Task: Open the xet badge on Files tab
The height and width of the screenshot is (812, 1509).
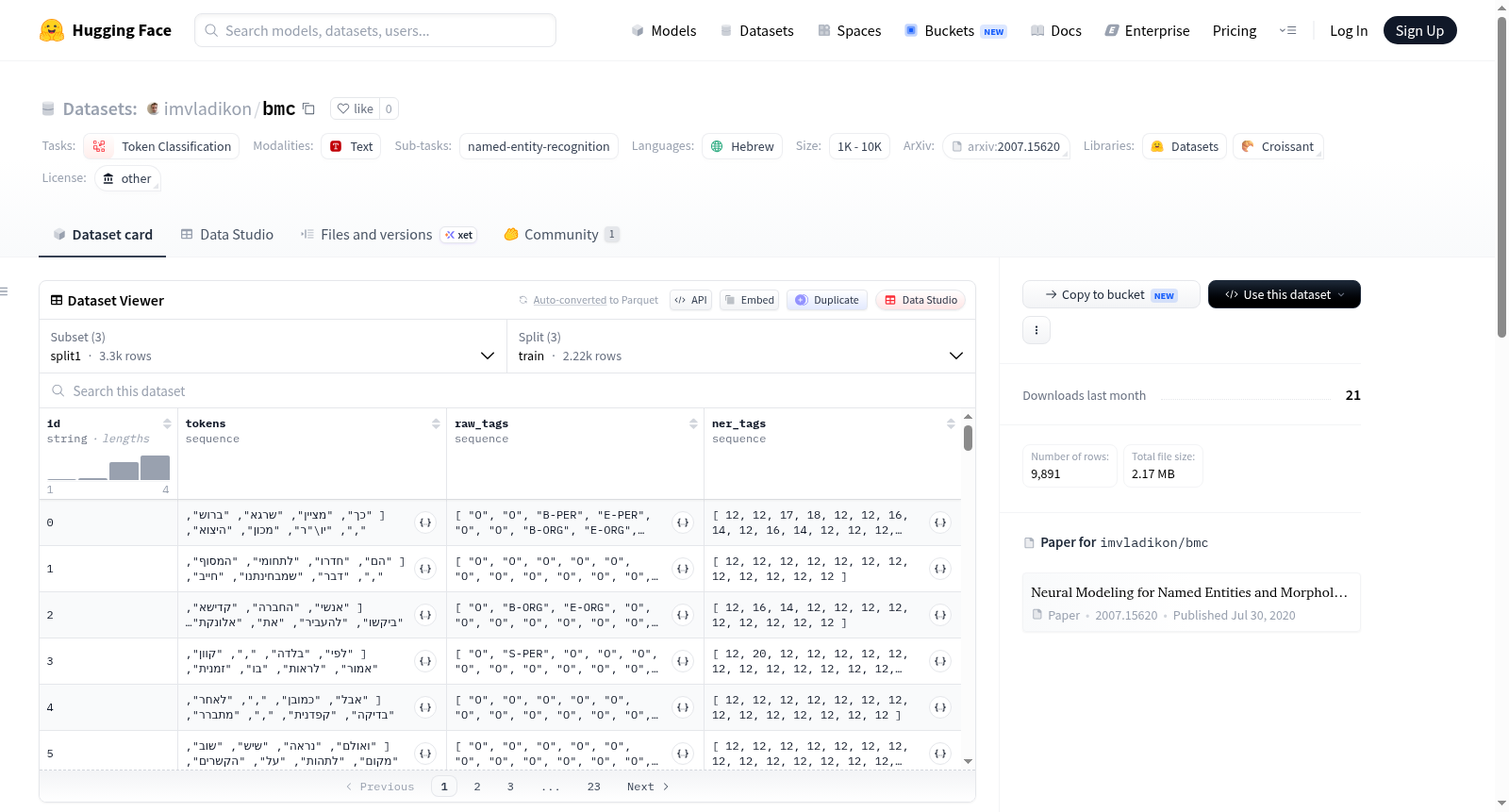Action: (x=459, y=235)
